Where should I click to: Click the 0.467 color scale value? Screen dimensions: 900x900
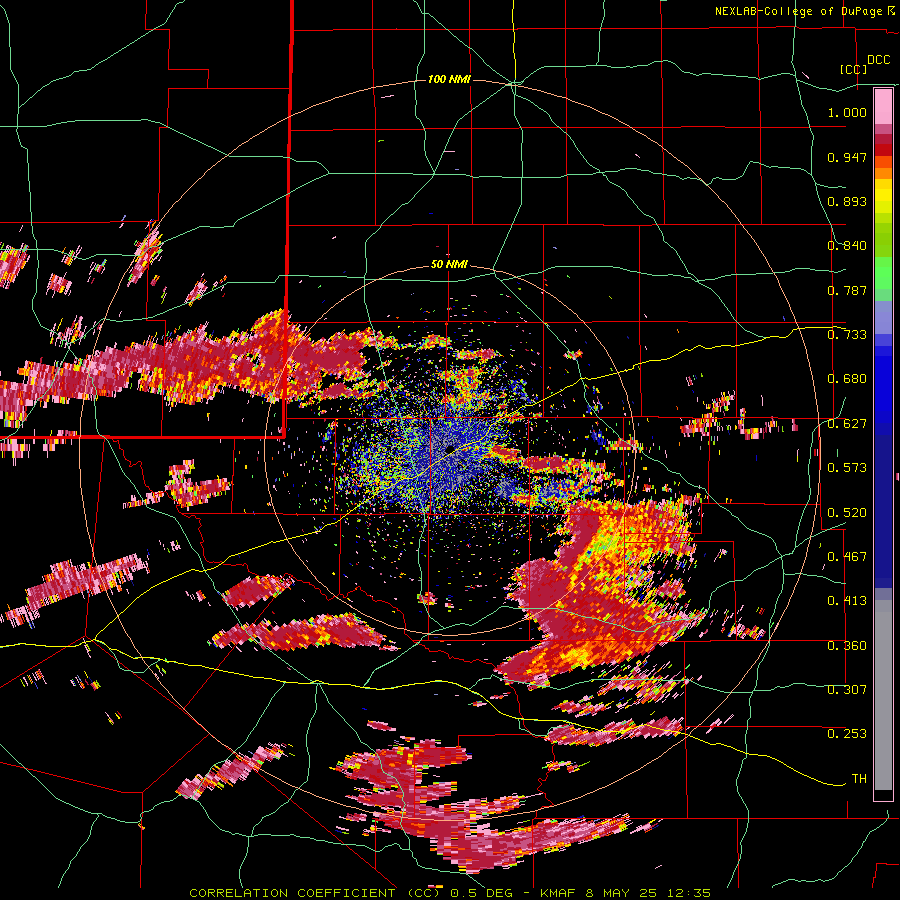point(847,557)
